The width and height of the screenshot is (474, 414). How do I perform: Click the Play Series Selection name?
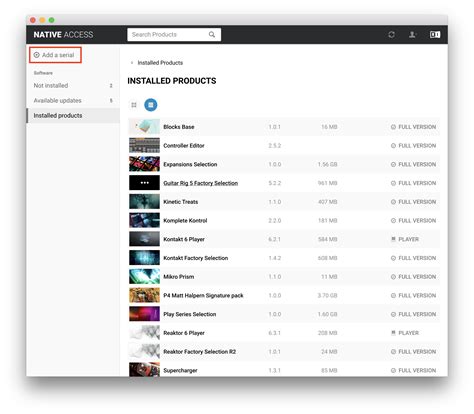[190, 314]
